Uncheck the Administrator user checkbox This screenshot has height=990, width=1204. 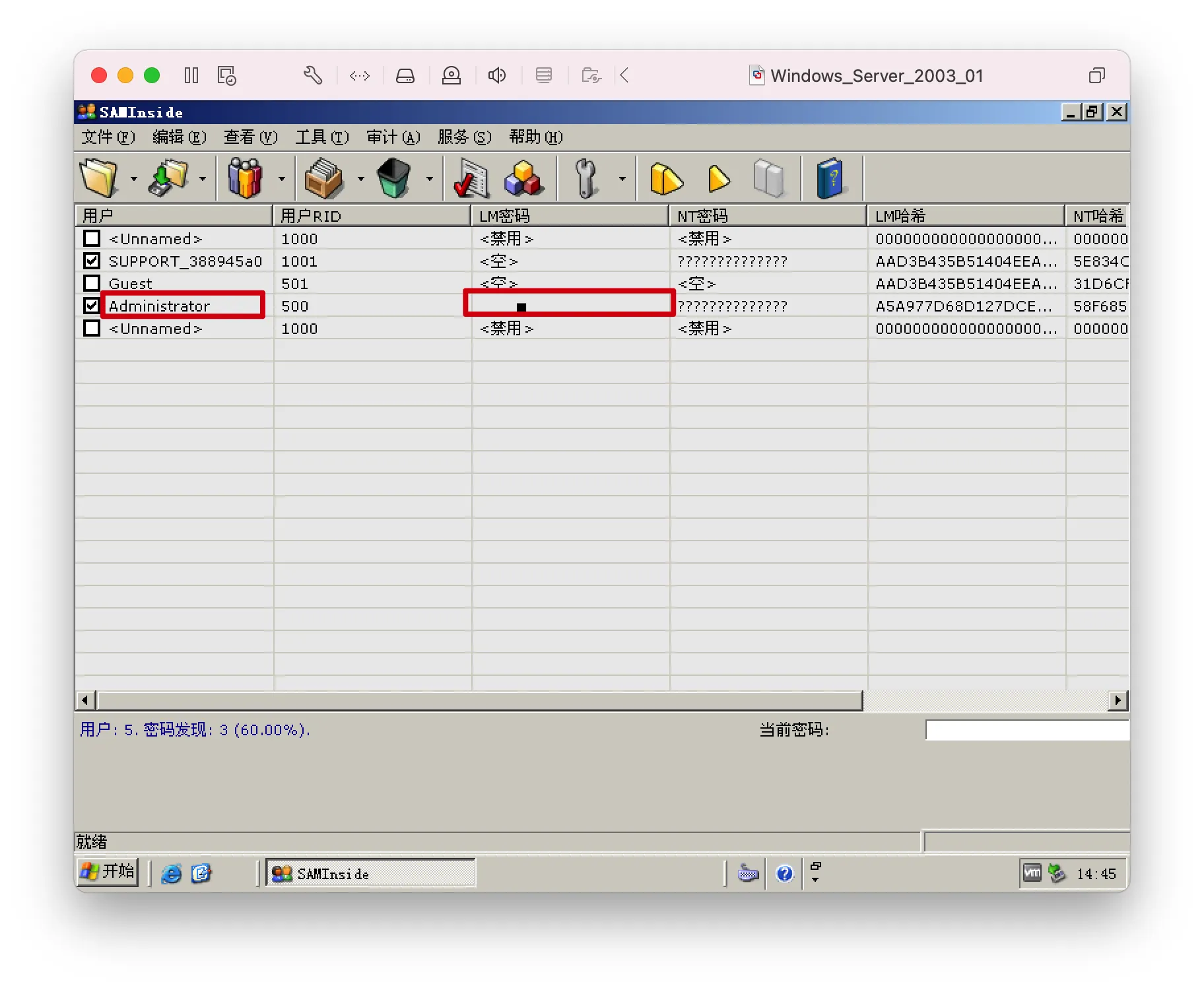point(92,306)
